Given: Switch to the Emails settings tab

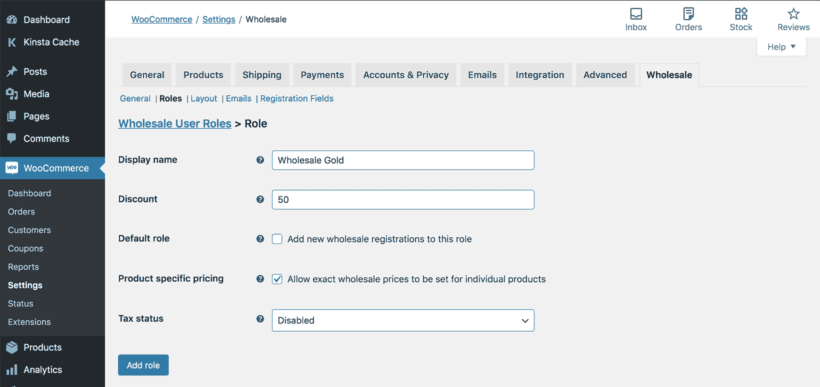Looking at the screenshot, I should pos(482,75).
